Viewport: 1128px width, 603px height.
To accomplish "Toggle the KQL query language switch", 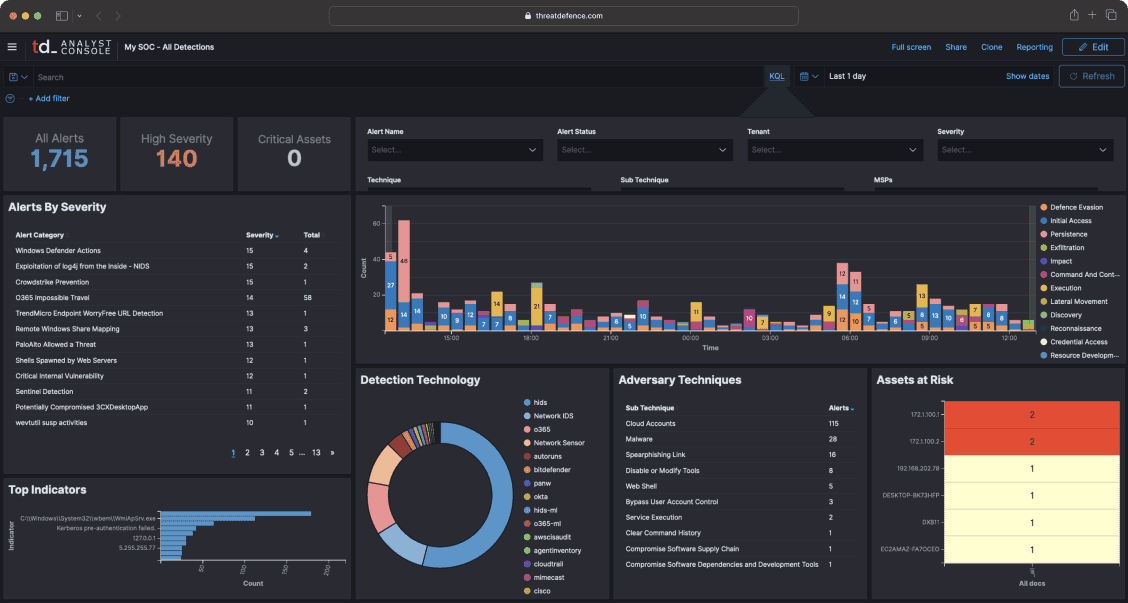I will [776, 76].
